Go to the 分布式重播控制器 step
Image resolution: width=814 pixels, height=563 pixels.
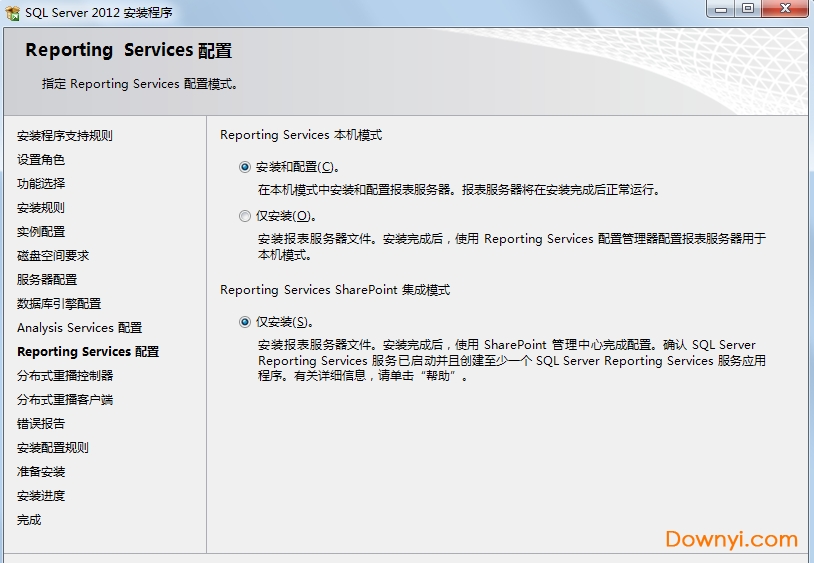65,376
